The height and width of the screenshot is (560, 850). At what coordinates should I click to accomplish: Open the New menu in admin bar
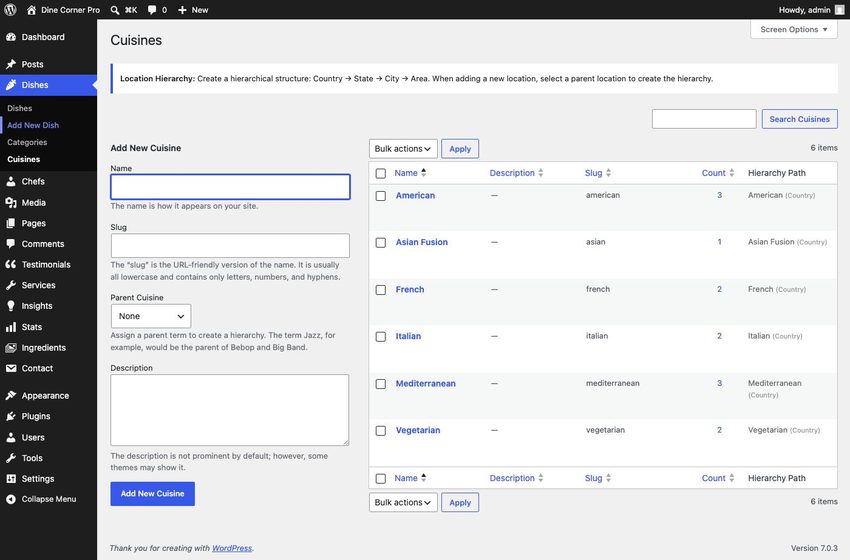tap(194, 10)
